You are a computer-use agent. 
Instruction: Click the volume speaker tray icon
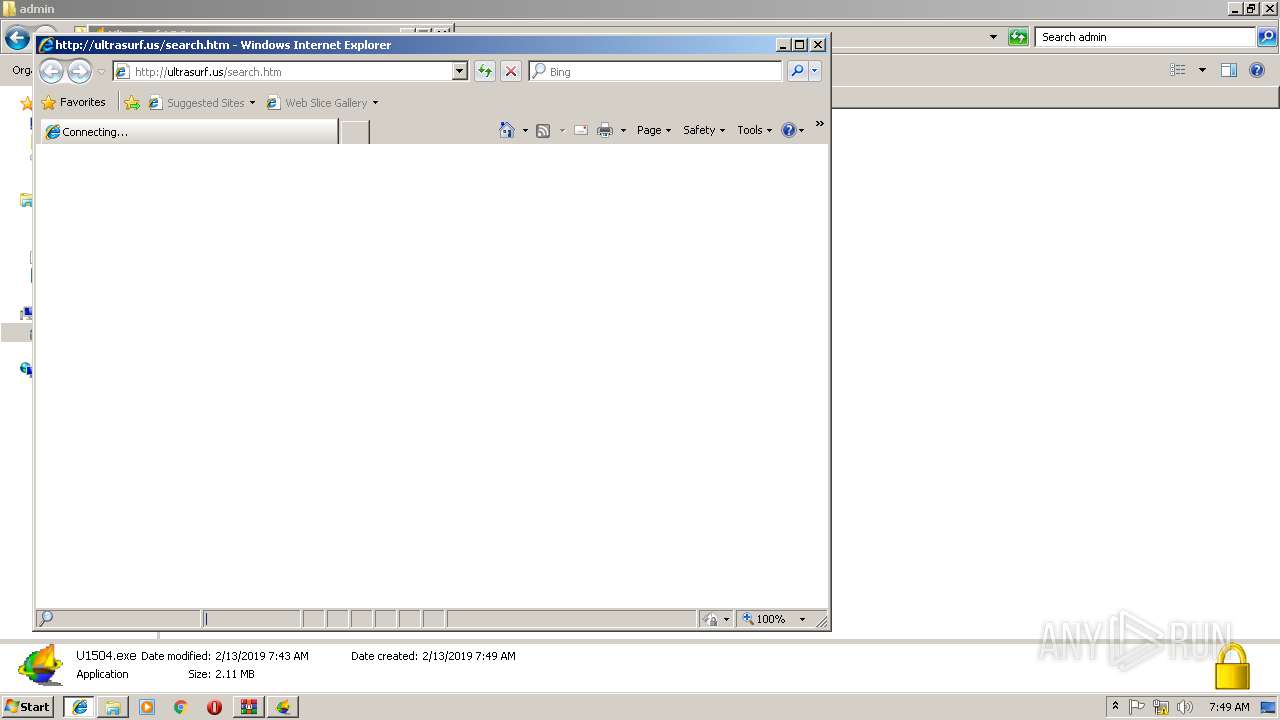[x=1185, y=707]
